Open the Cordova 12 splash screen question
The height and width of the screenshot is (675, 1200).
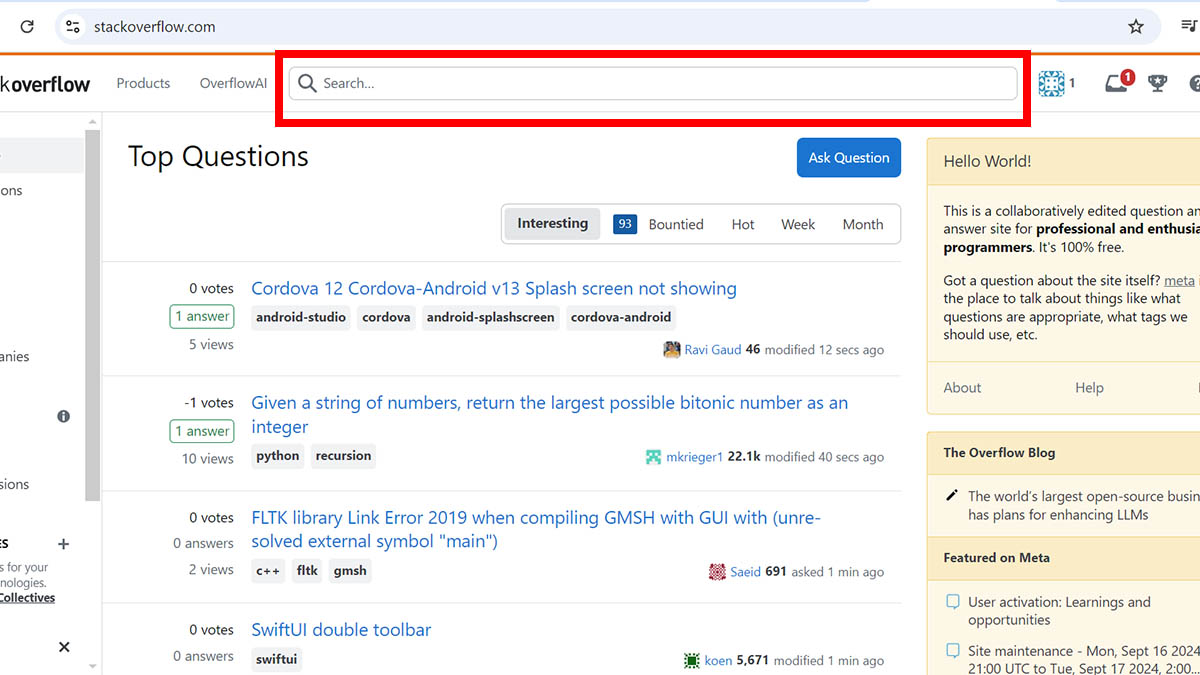tap(494, 289)
